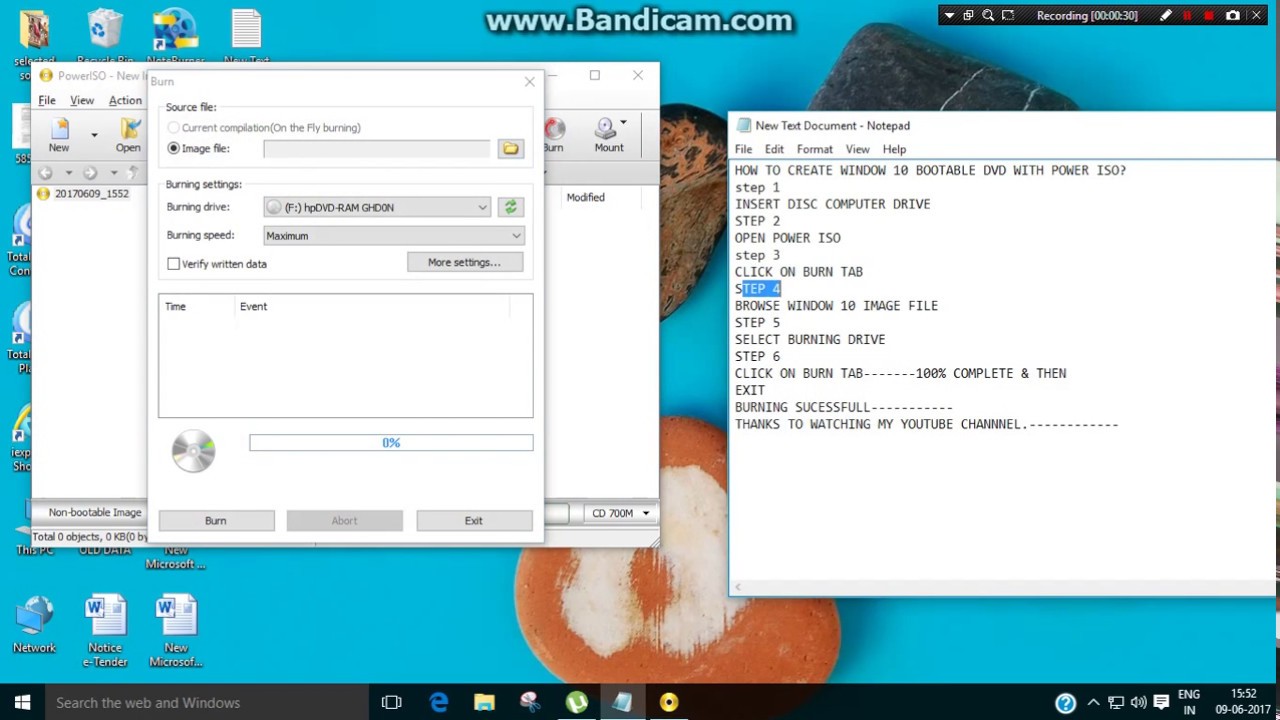The height and width of the screenshot is (720, 1280).
Task: Click Bandicam magnifier search icon
Action: tap(988, 15)
